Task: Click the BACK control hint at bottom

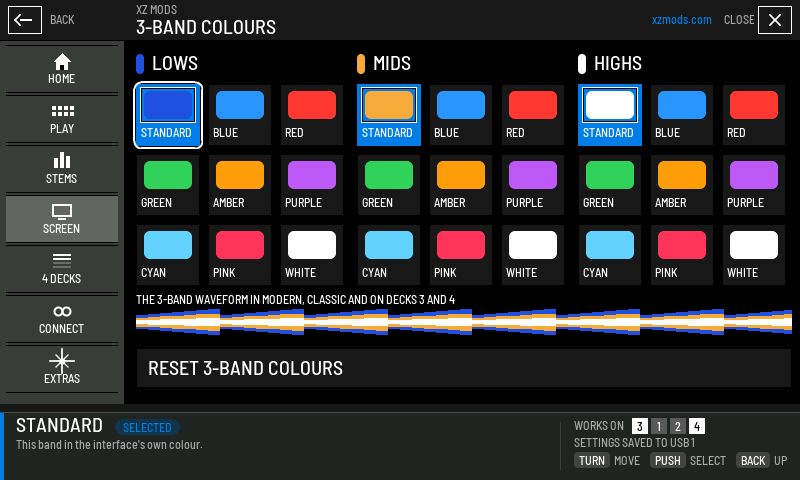Action: pos(753,461)
